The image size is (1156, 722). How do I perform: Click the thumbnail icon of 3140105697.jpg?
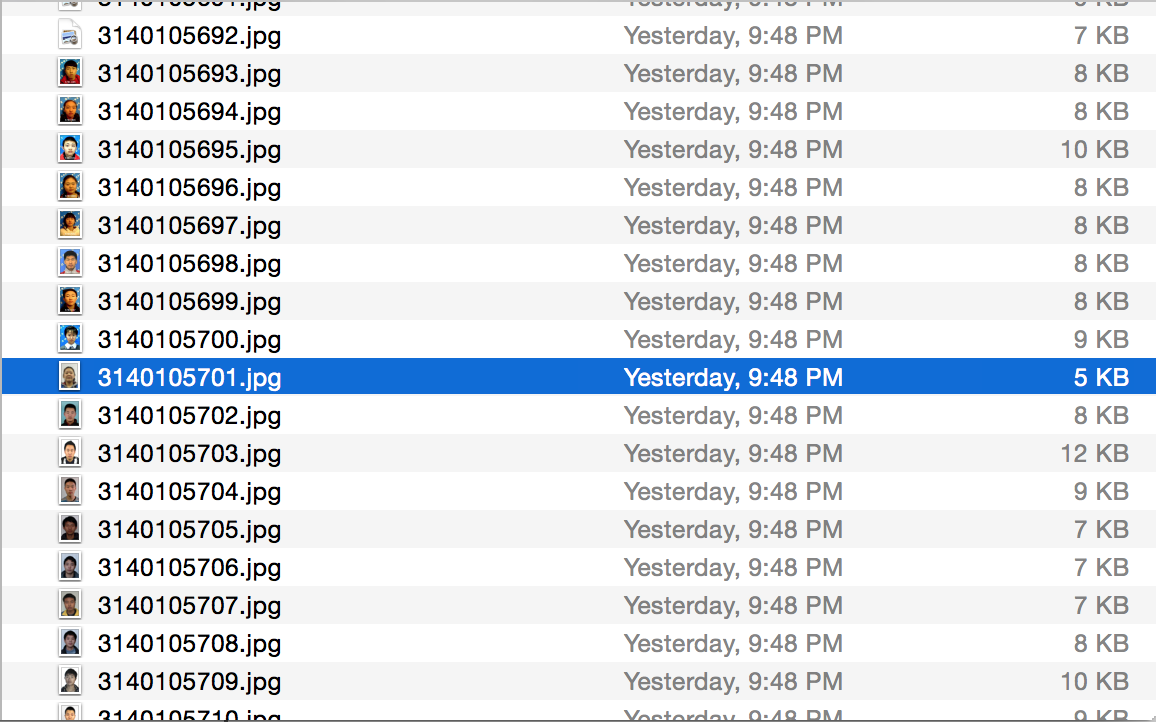tap(70, 225)
